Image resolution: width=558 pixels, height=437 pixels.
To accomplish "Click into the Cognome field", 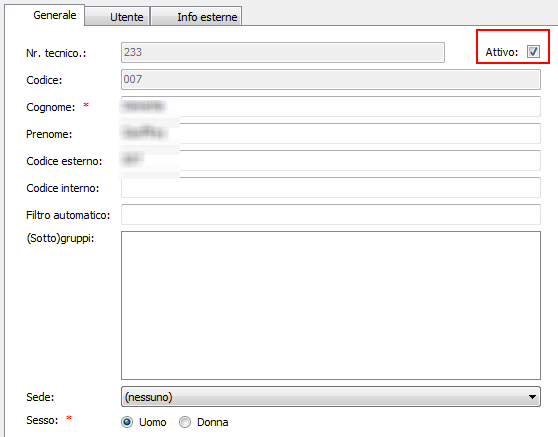I will pos(331,106).
